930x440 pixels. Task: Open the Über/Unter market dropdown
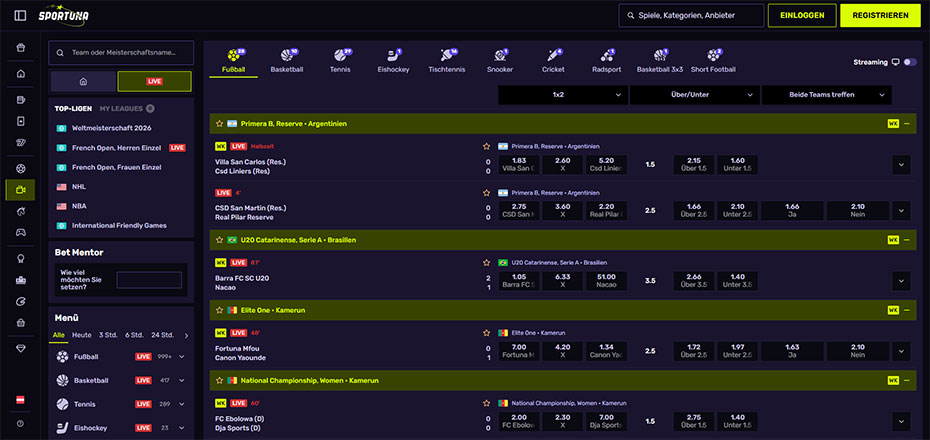[695, 95]
